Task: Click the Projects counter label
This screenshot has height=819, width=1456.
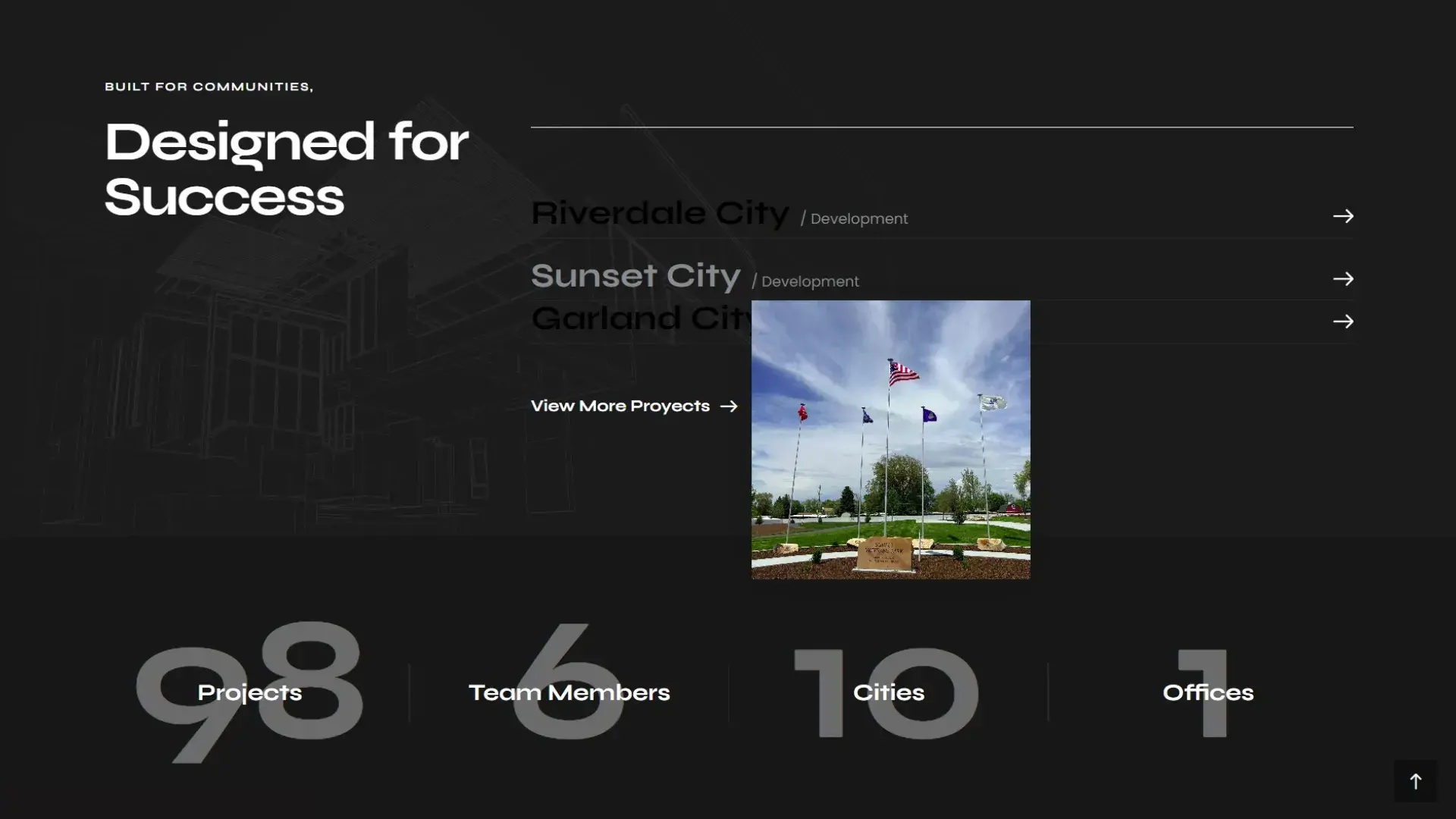Action: pos(249,693)
